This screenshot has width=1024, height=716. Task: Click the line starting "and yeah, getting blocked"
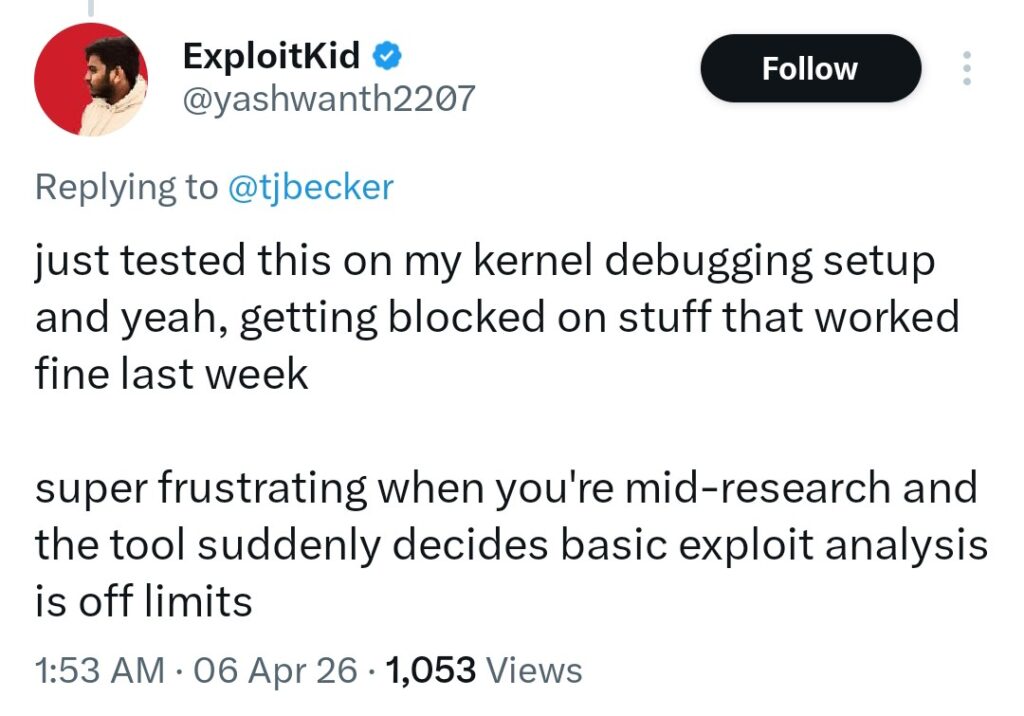[x=497, y=318]
